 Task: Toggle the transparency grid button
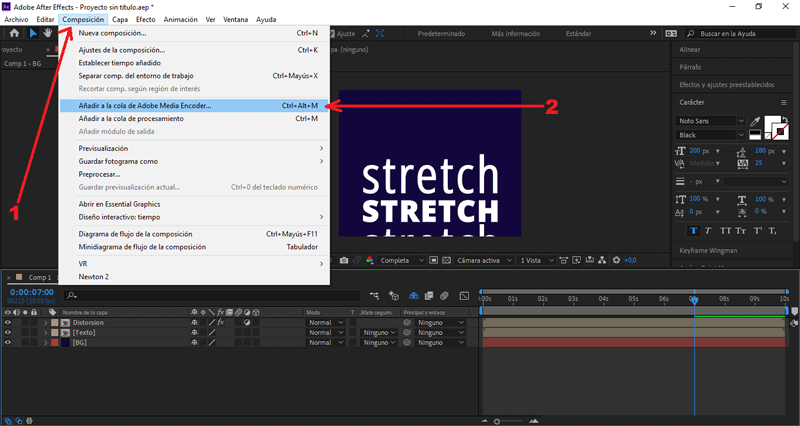446,260
